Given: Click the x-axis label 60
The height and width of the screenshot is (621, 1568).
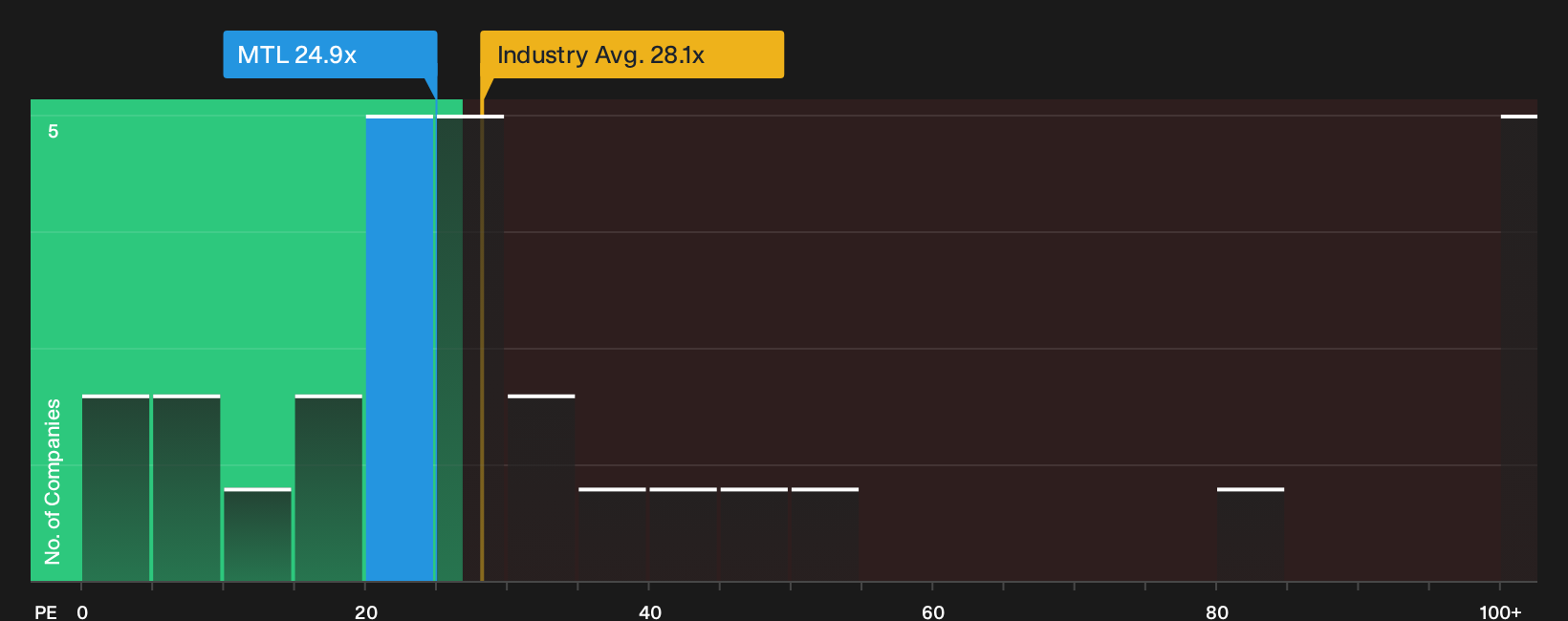Looking at the screenshot, I should click(x=933, y=611).
